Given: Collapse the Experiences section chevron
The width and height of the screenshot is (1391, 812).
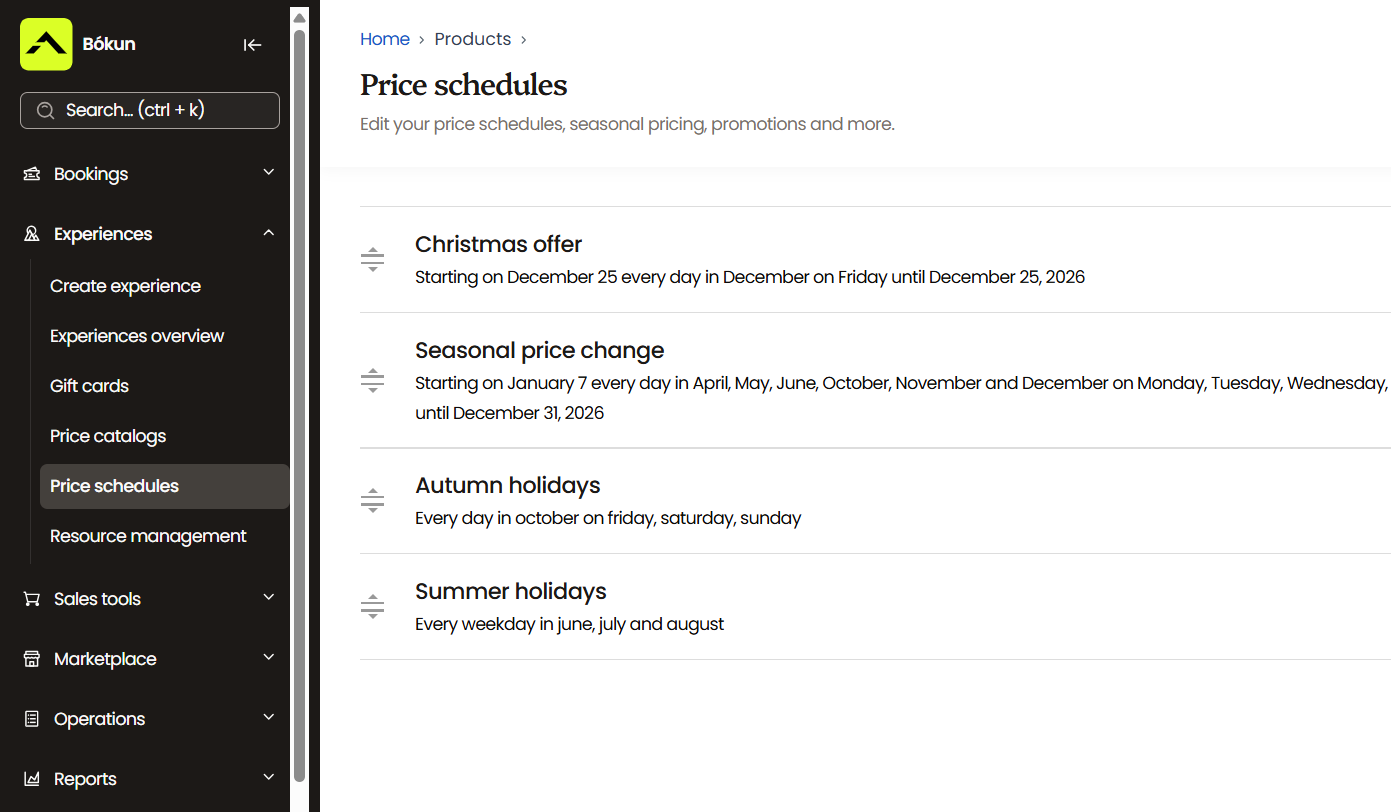Looking at the screenshot, I should pos(268,233).
